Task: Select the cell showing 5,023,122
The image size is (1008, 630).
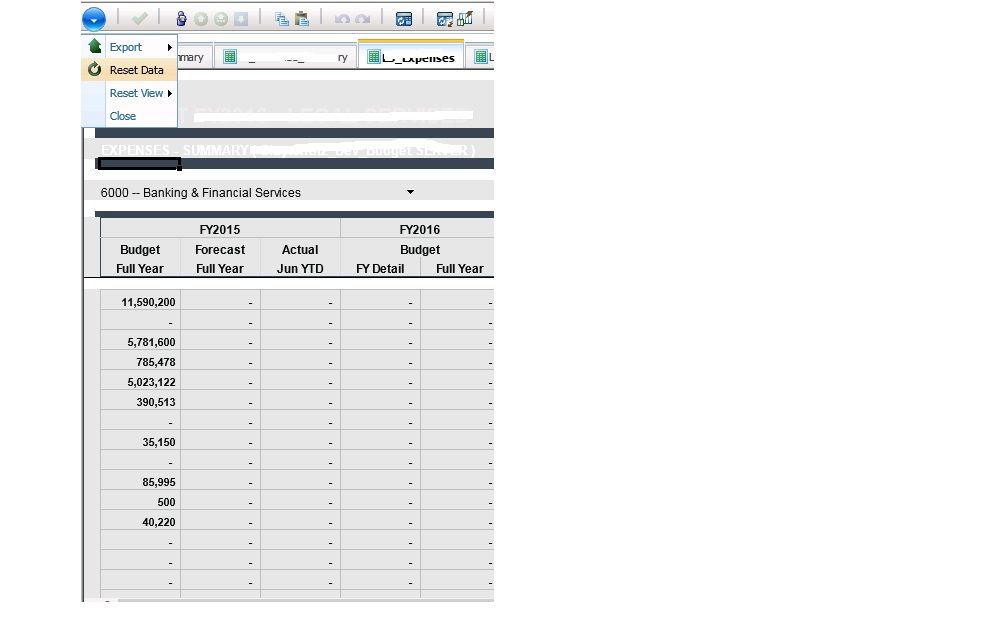Action: [x=140, y=381]
